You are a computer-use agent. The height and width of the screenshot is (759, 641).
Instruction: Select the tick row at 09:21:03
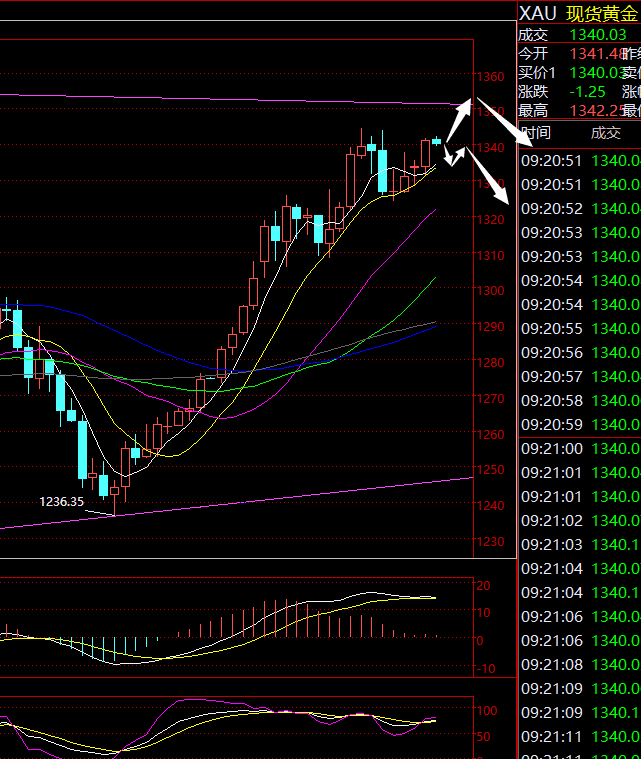(580, 545)
